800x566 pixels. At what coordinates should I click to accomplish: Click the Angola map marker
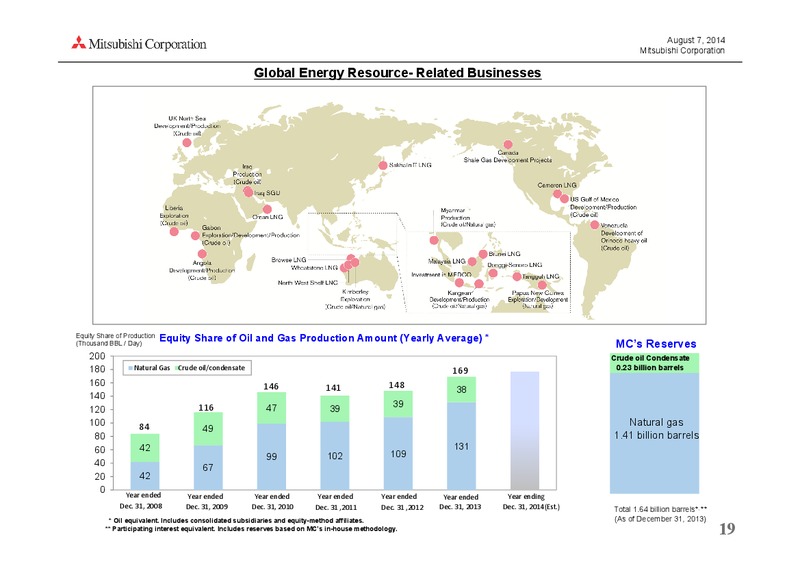[x=202, y=254]
